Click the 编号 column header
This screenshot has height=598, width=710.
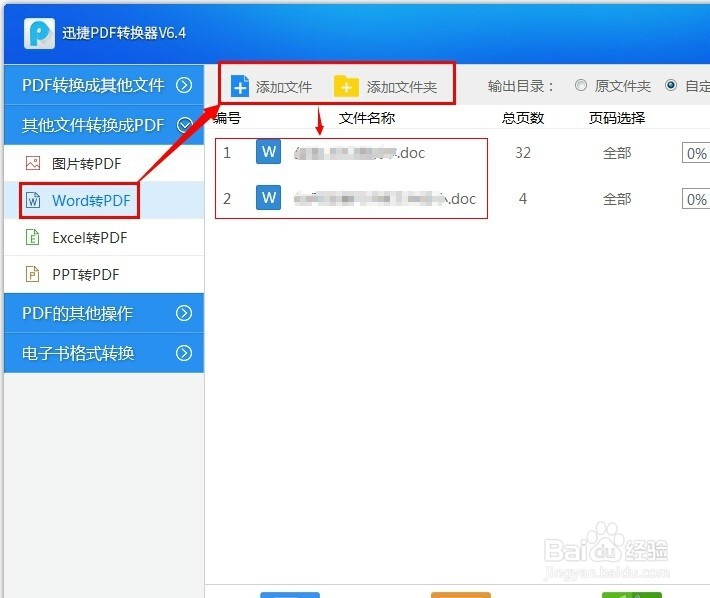[x=227, y=118]
